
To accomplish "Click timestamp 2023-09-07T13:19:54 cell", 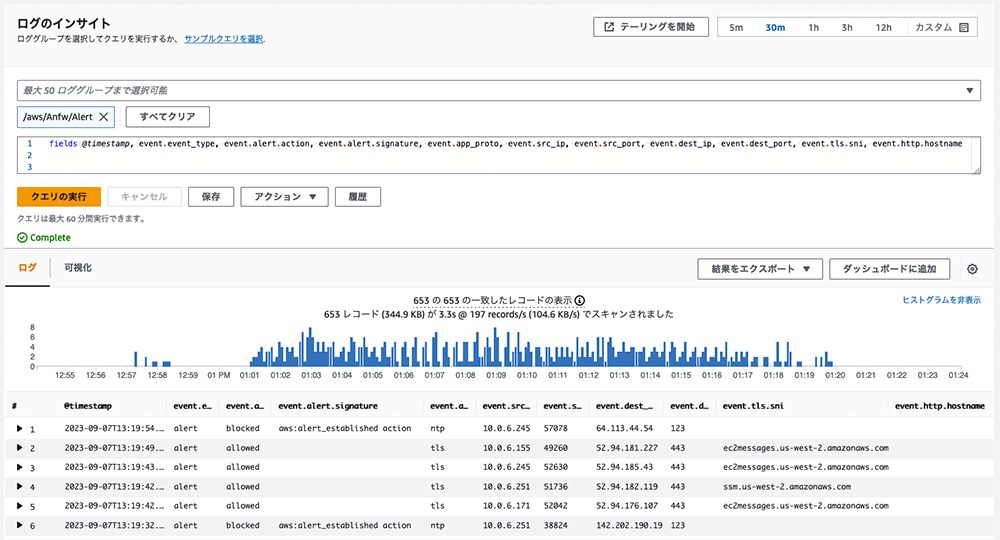I will point(114,428).
